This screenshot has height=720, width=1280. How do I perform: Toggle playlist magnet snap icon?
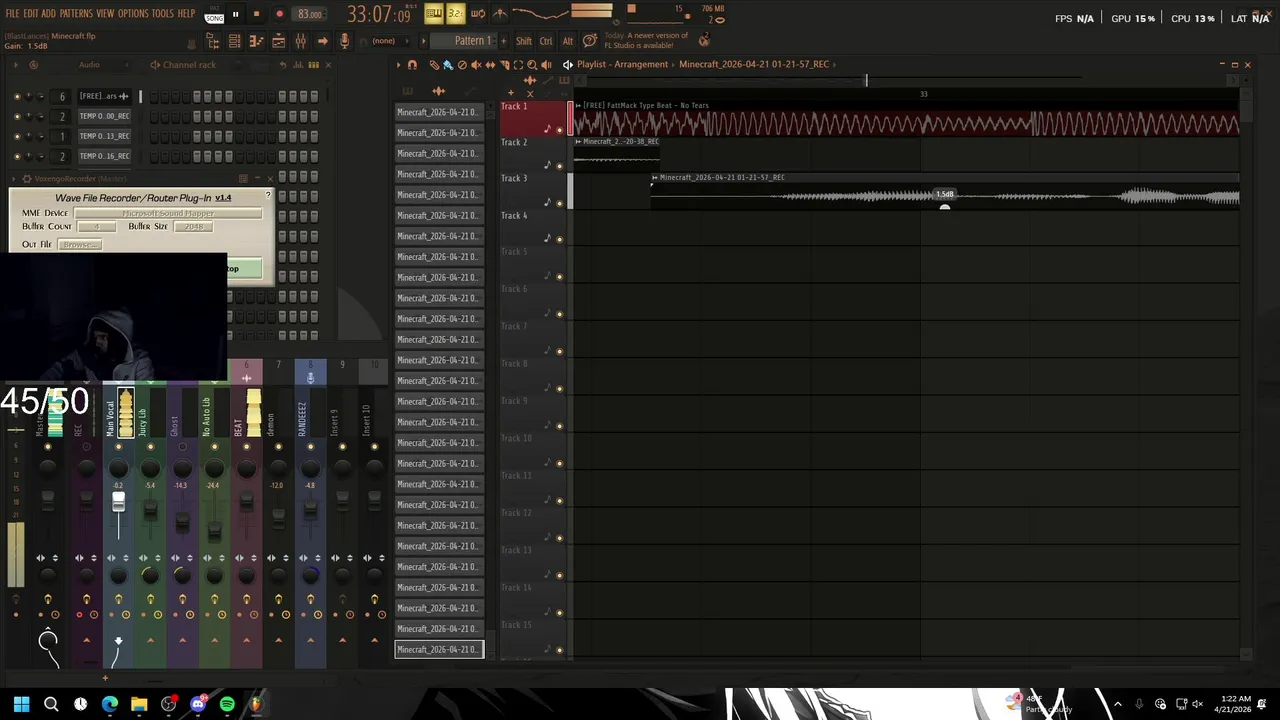(412, 65)
